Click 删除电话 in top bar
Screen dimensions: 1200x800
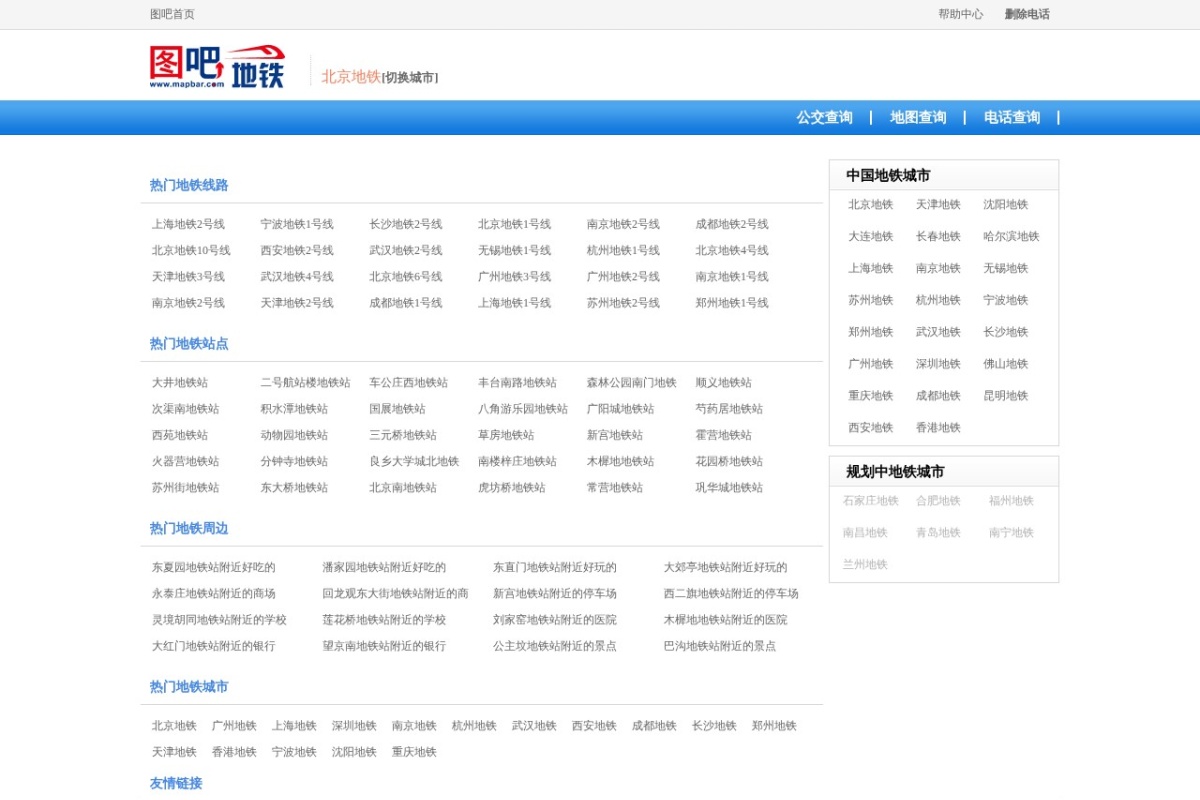(x=1027, y=14)
